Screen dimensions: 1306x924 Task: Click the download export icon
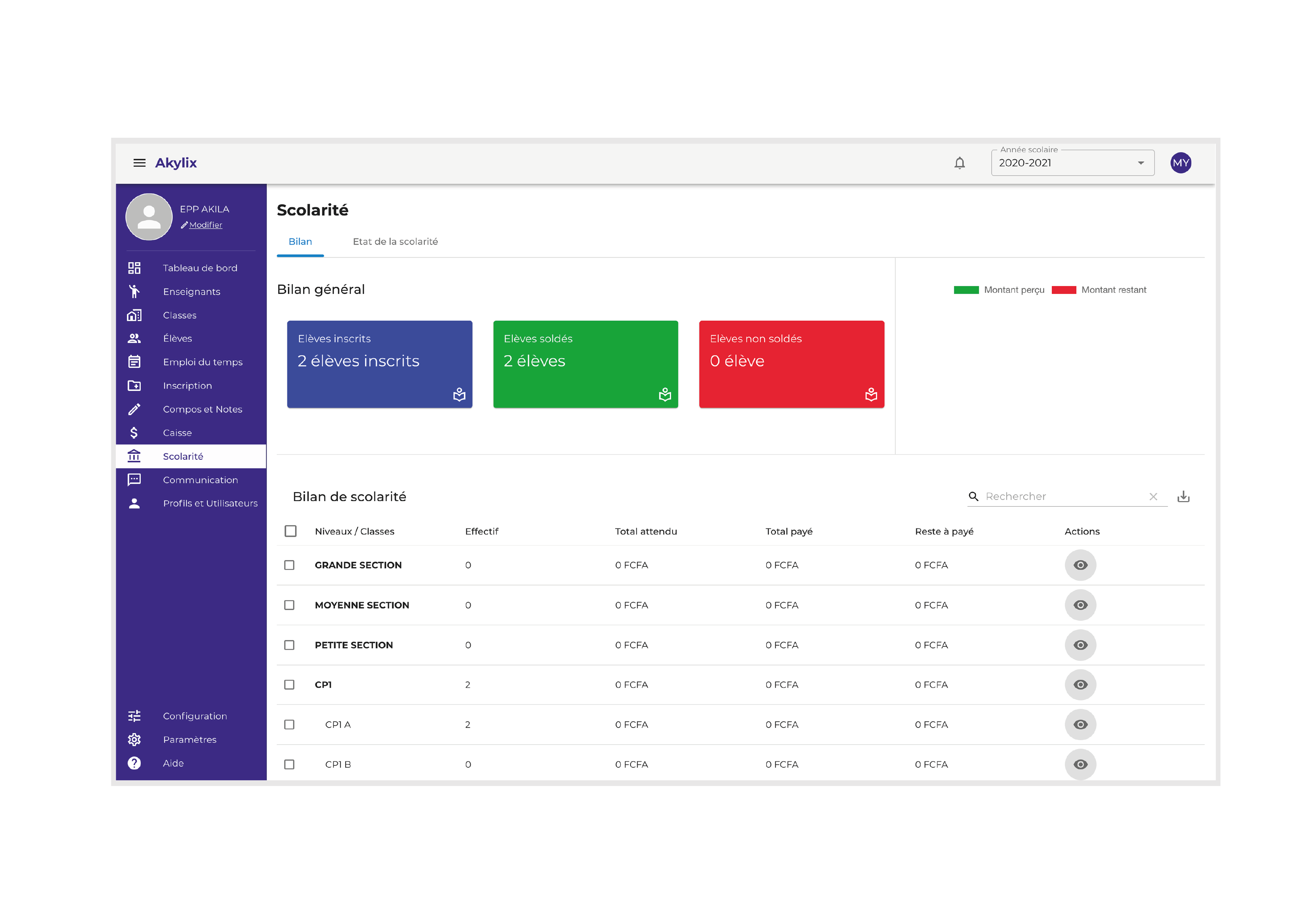(x=1183, y=496)
